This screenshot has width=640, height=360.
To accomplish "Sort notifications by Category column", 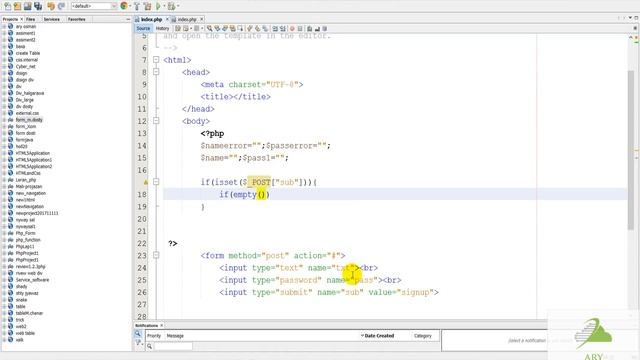I will coord(422,336).
